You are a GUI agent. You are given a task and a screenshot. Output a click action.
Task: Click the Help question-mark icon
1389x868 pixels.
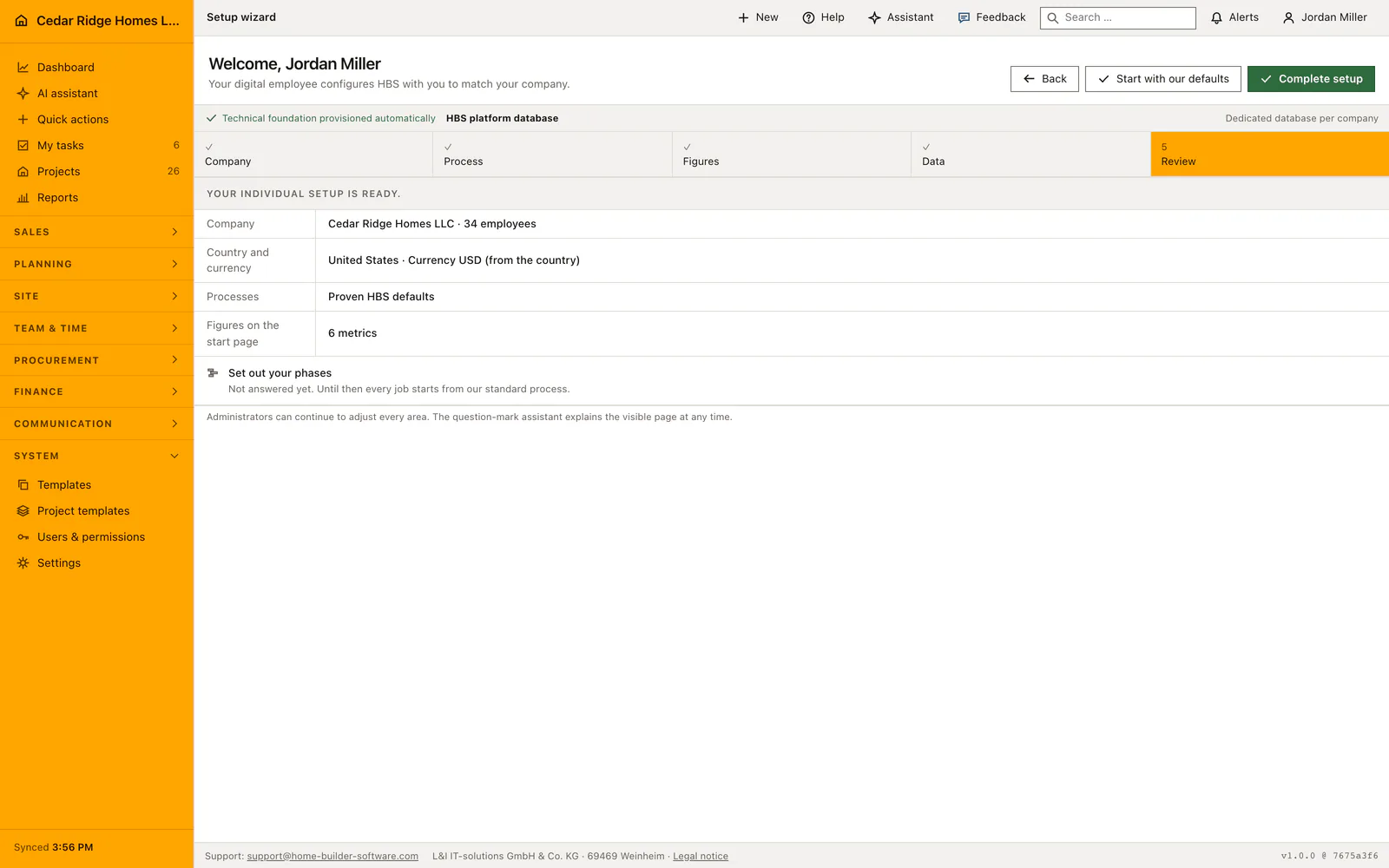808,17
